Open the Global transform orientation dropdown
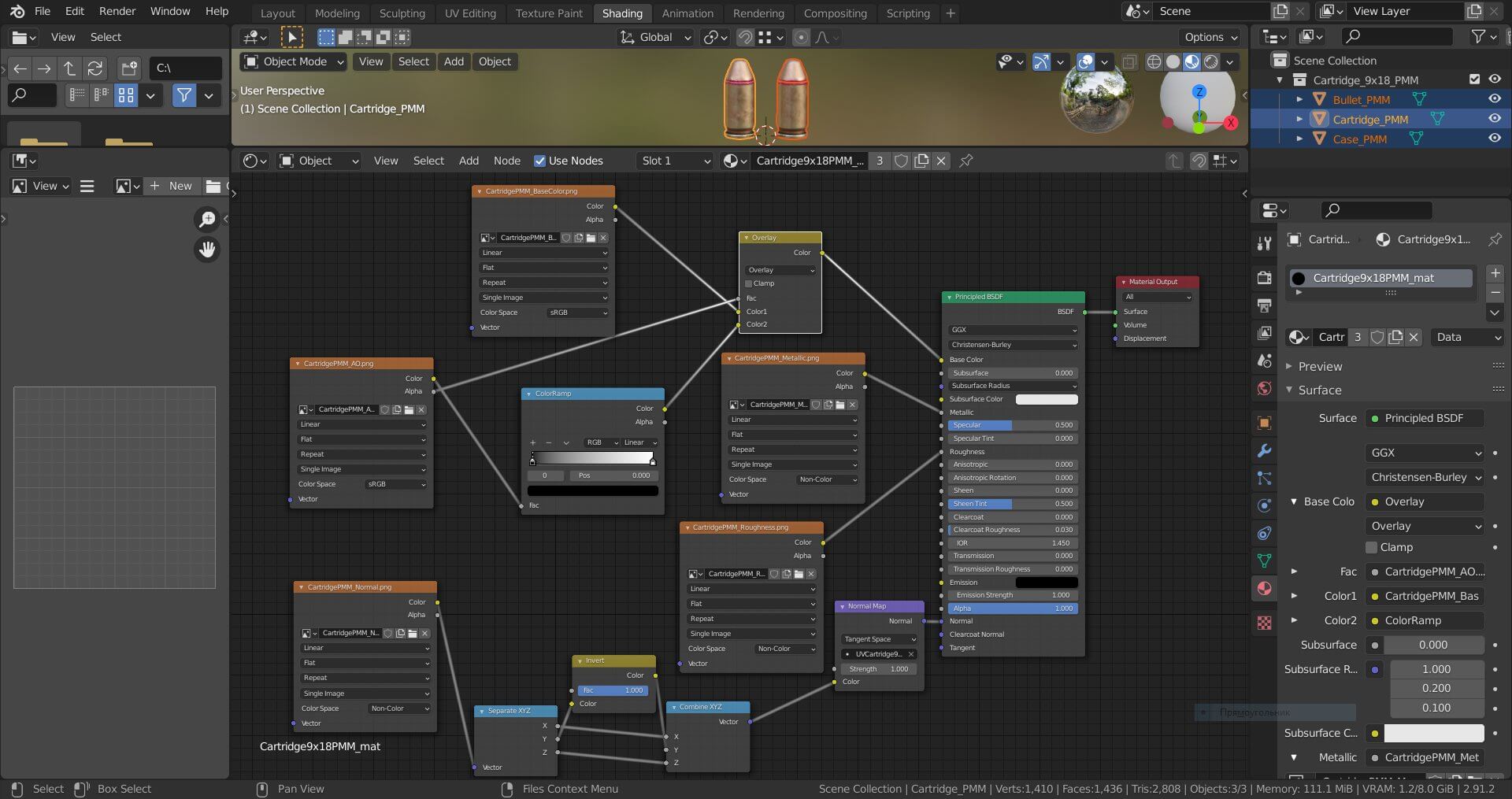Viewport: 1512px width, 799px height. (x=656, y=37)
